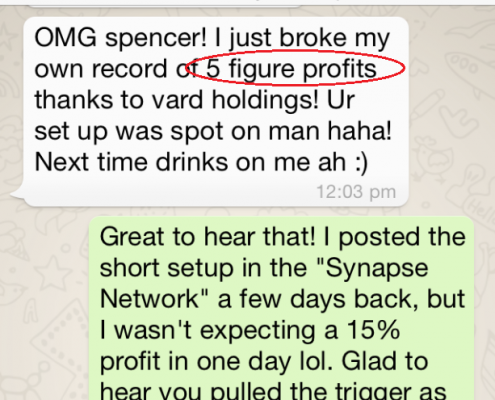Click the tail of the received bubble
Screen dimensions: 495x400
coord(17,195)
